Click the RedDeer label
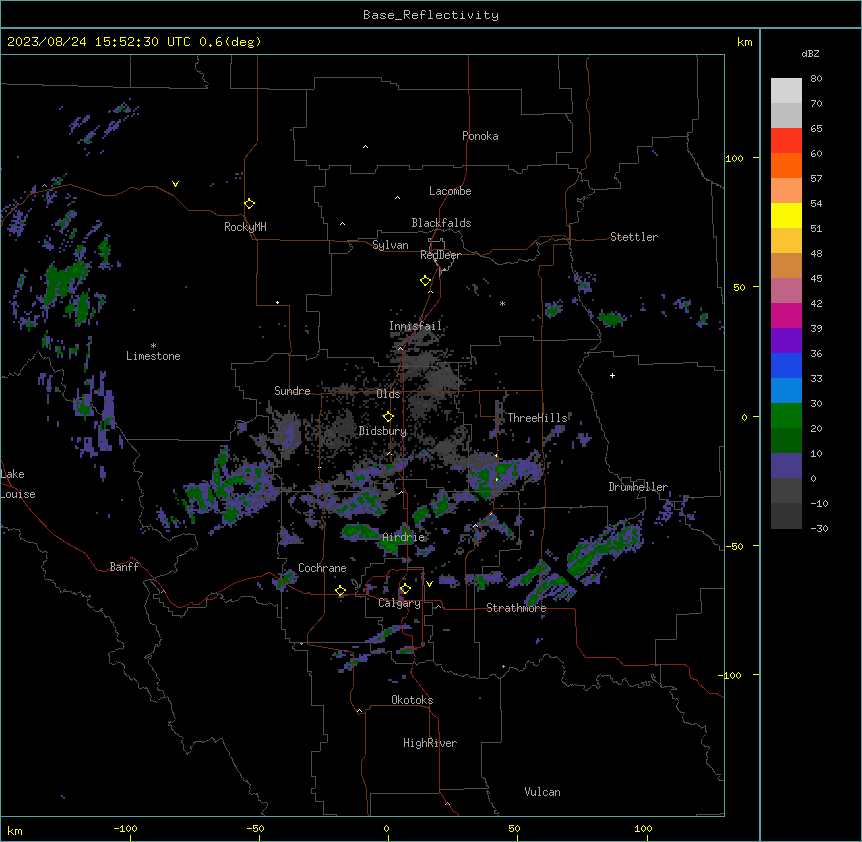The image size is (862, 842). click(x=440, y=255)
